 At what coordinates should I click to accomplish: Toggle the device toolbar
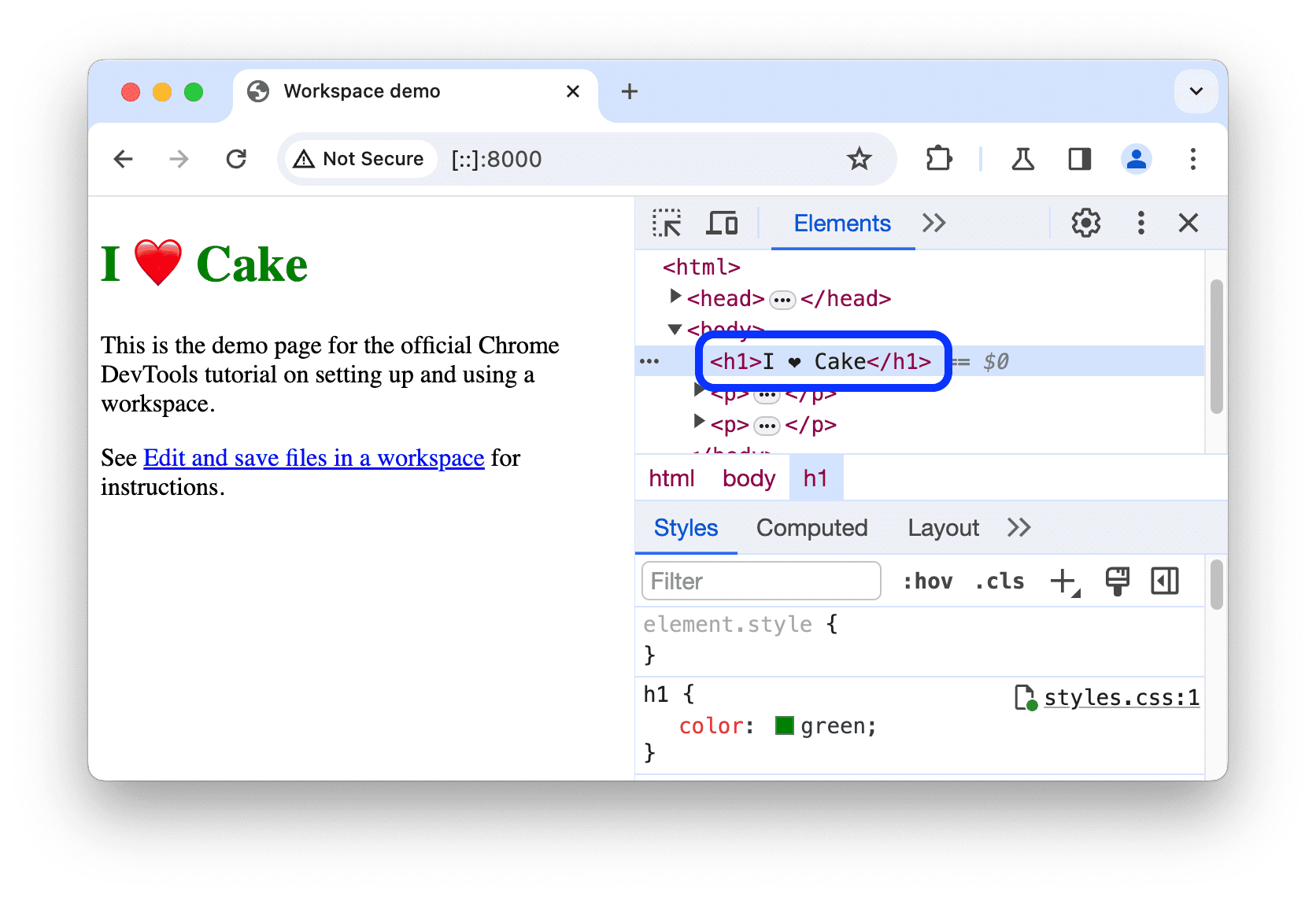(721, 223)
